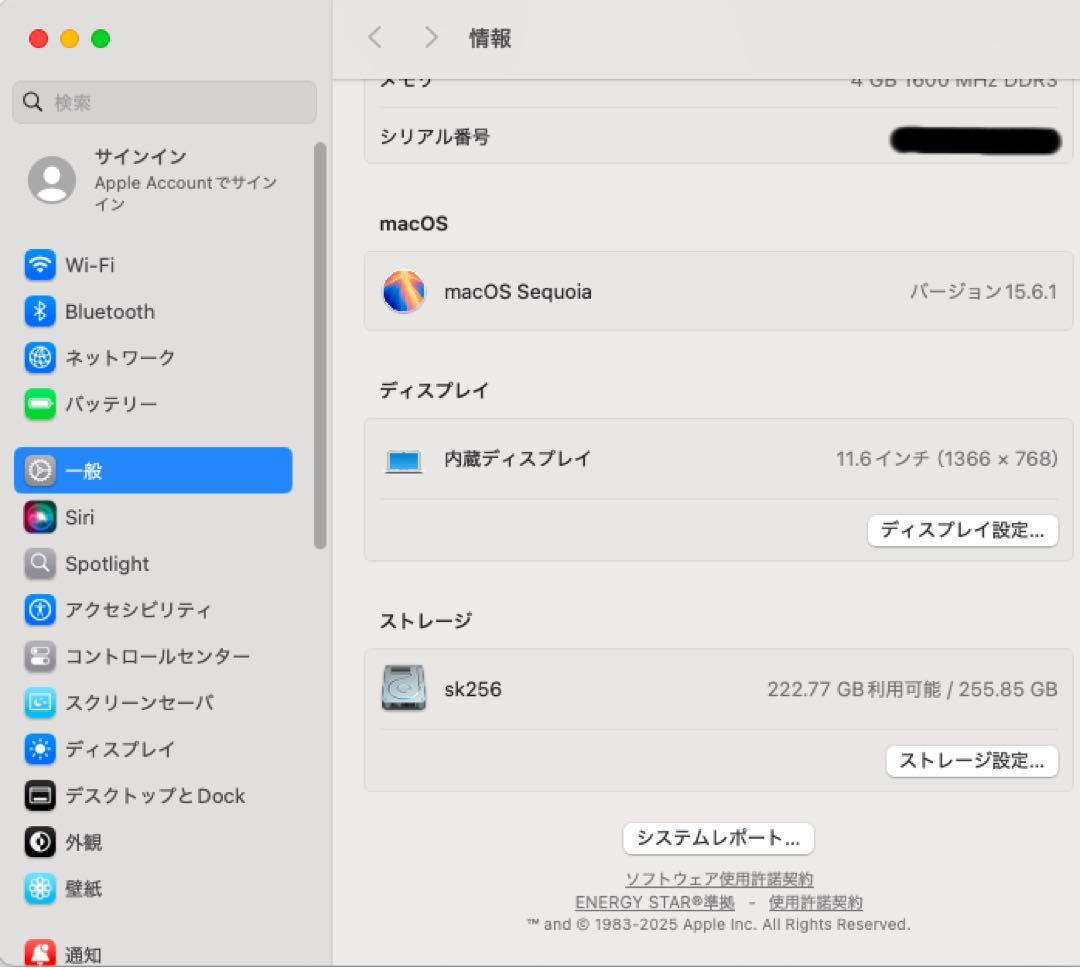Open Wi-Fi settings from the sidebar
The height and width of the screenshot is (968, 1080).
[x=90, y=265]
